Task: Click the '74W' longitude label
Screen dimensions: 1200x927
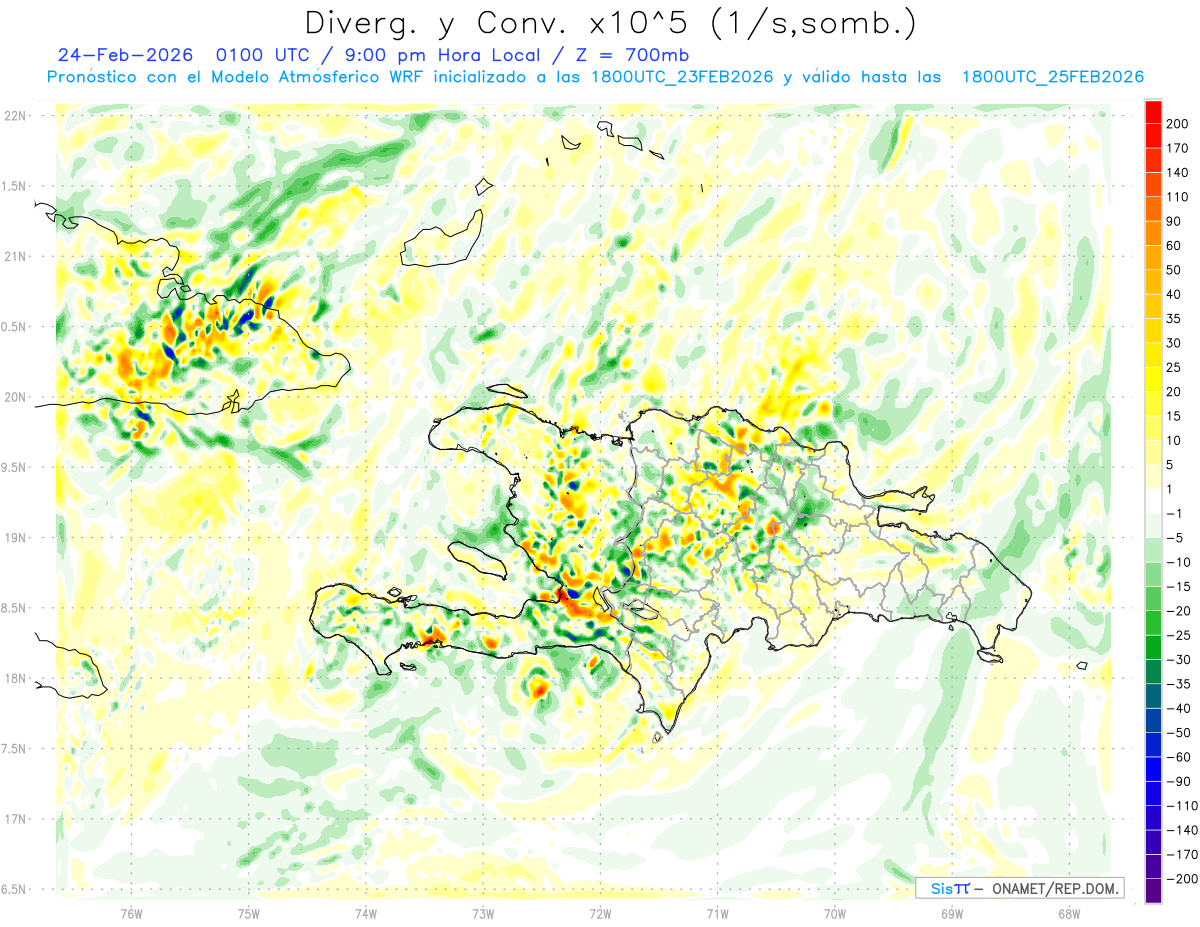Action: coord(365,913)
